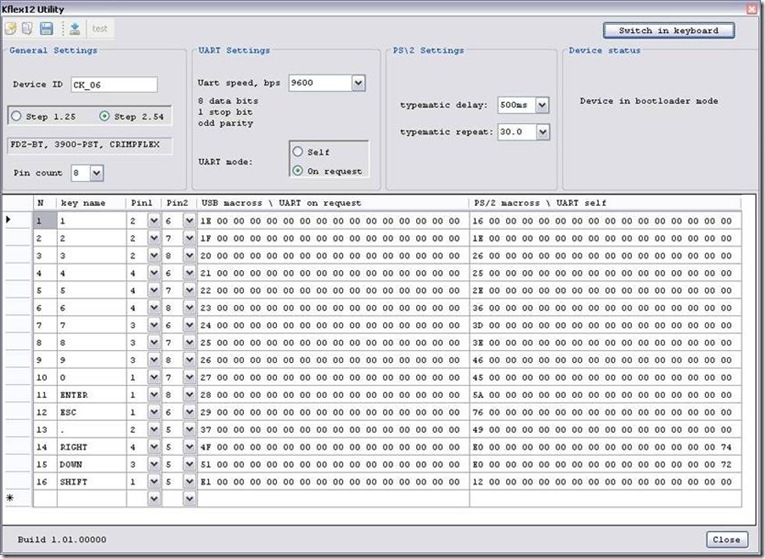The height and width of the screenshot is (559, 765).
Task: Click the PS/2 macro cell ending with 74
Action: coord(605,447)
